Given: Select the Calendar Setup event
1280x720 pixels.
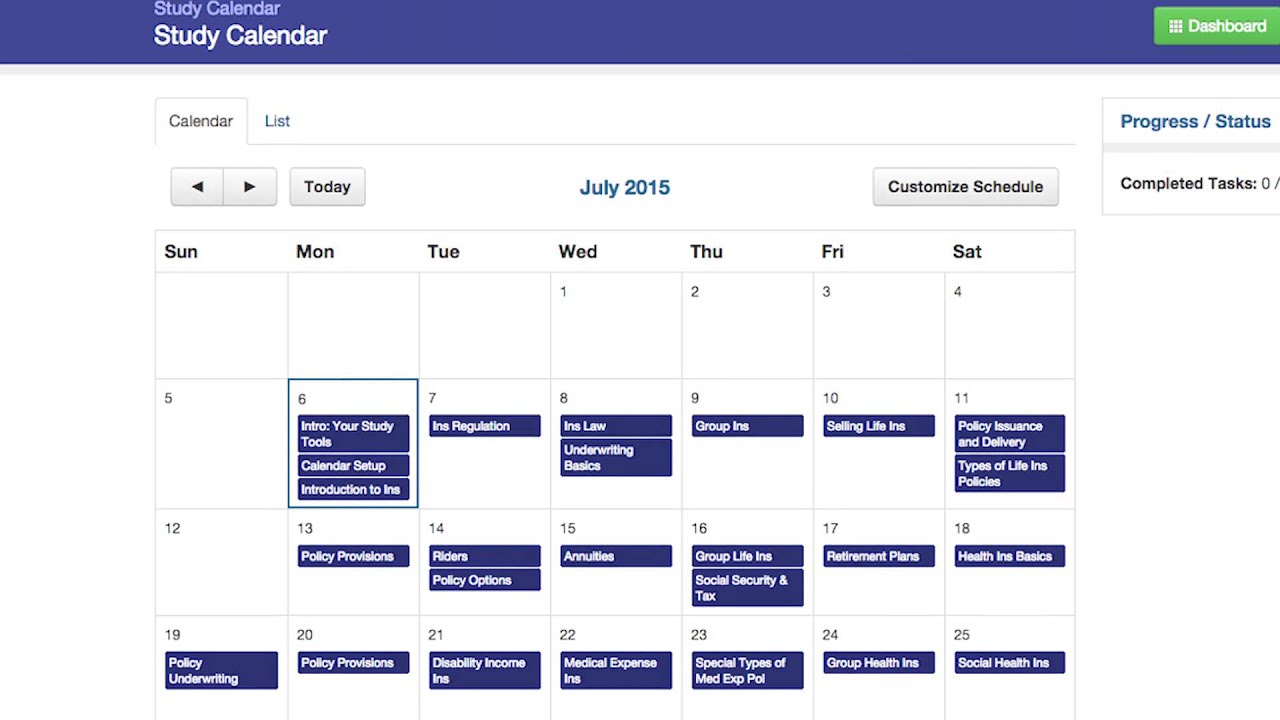Looking at the screenshot, I should click(353, 466).
